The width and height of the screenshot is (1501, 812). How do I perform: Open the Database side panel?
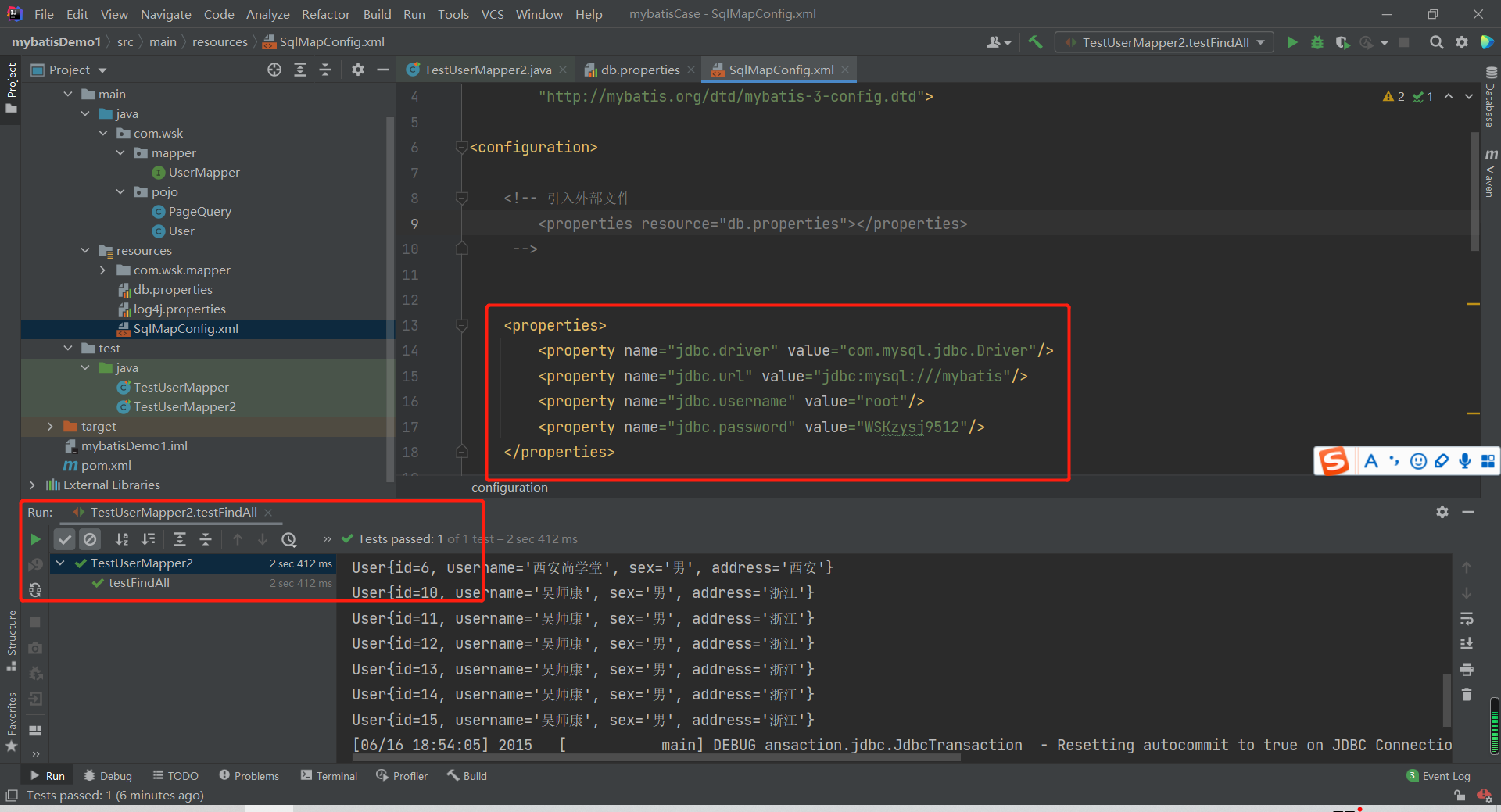point(1490,96)
